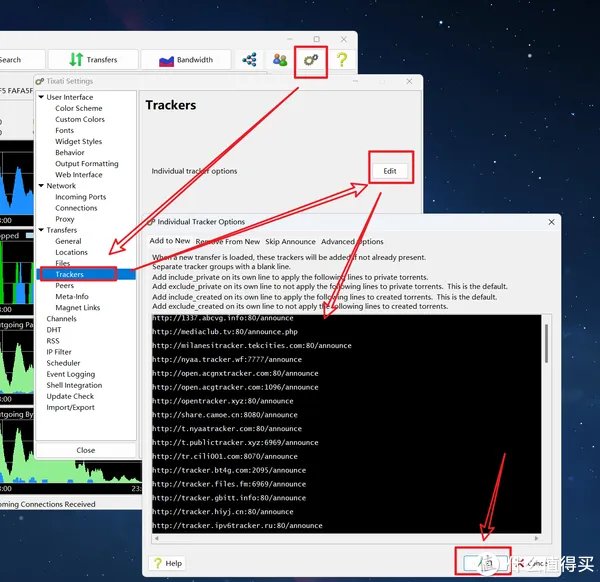Select Color Scheme in settings tree
This screenshot has height=582, width=600.
(78, 108)
